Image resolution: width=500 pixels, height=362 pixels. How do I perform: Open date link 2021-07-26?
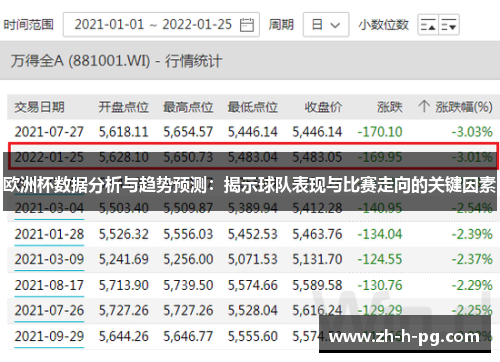pyautogui.click(x=49, y=311)
